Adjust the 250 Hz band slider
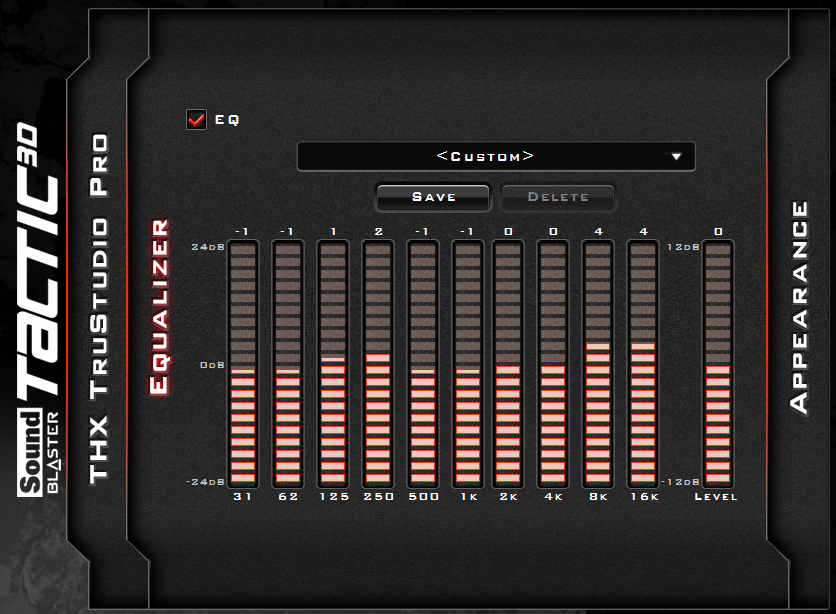 tap(378, 364)
